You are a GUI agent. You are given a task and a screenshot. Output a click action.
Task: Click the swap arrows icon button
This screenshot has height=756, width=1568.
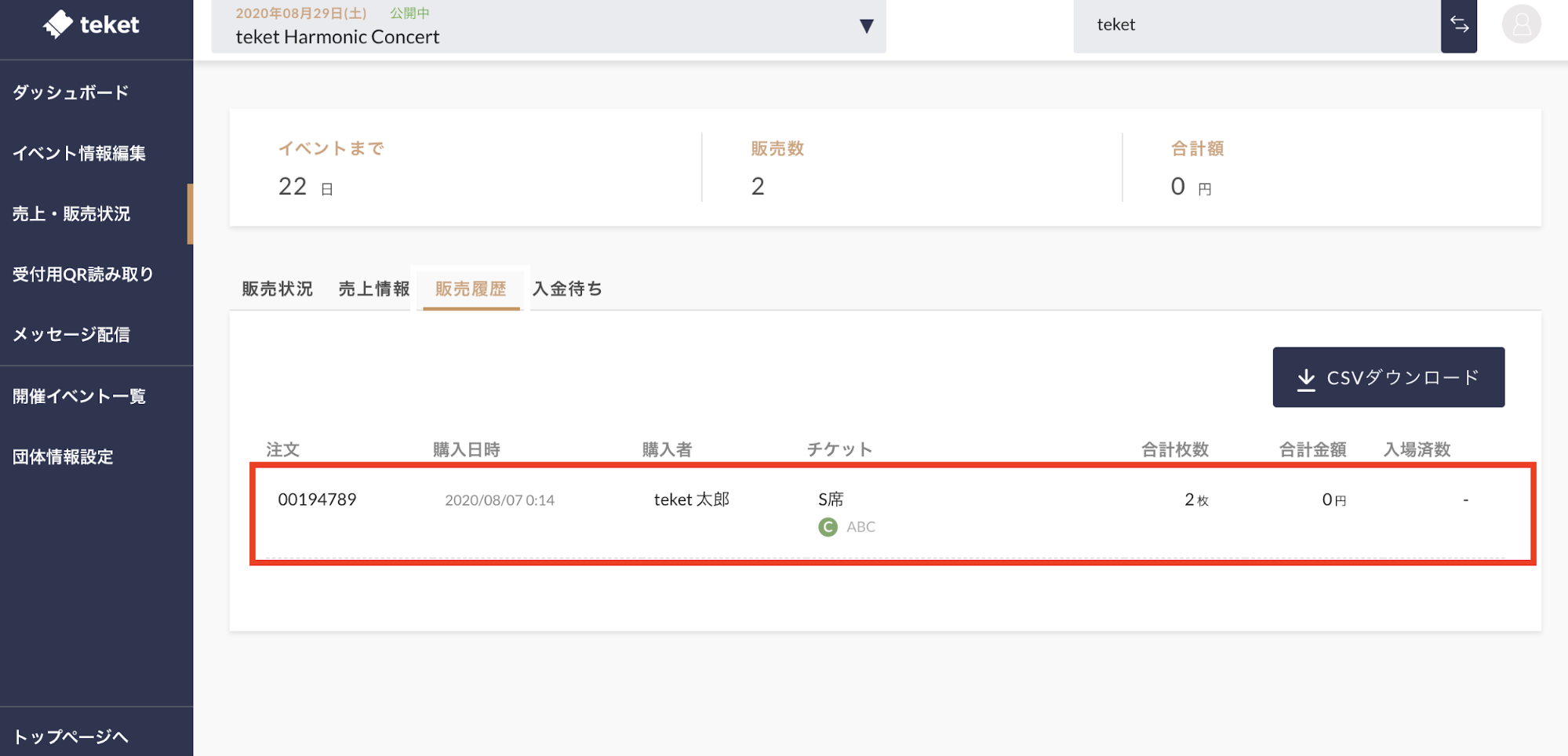coord(1458,25)
